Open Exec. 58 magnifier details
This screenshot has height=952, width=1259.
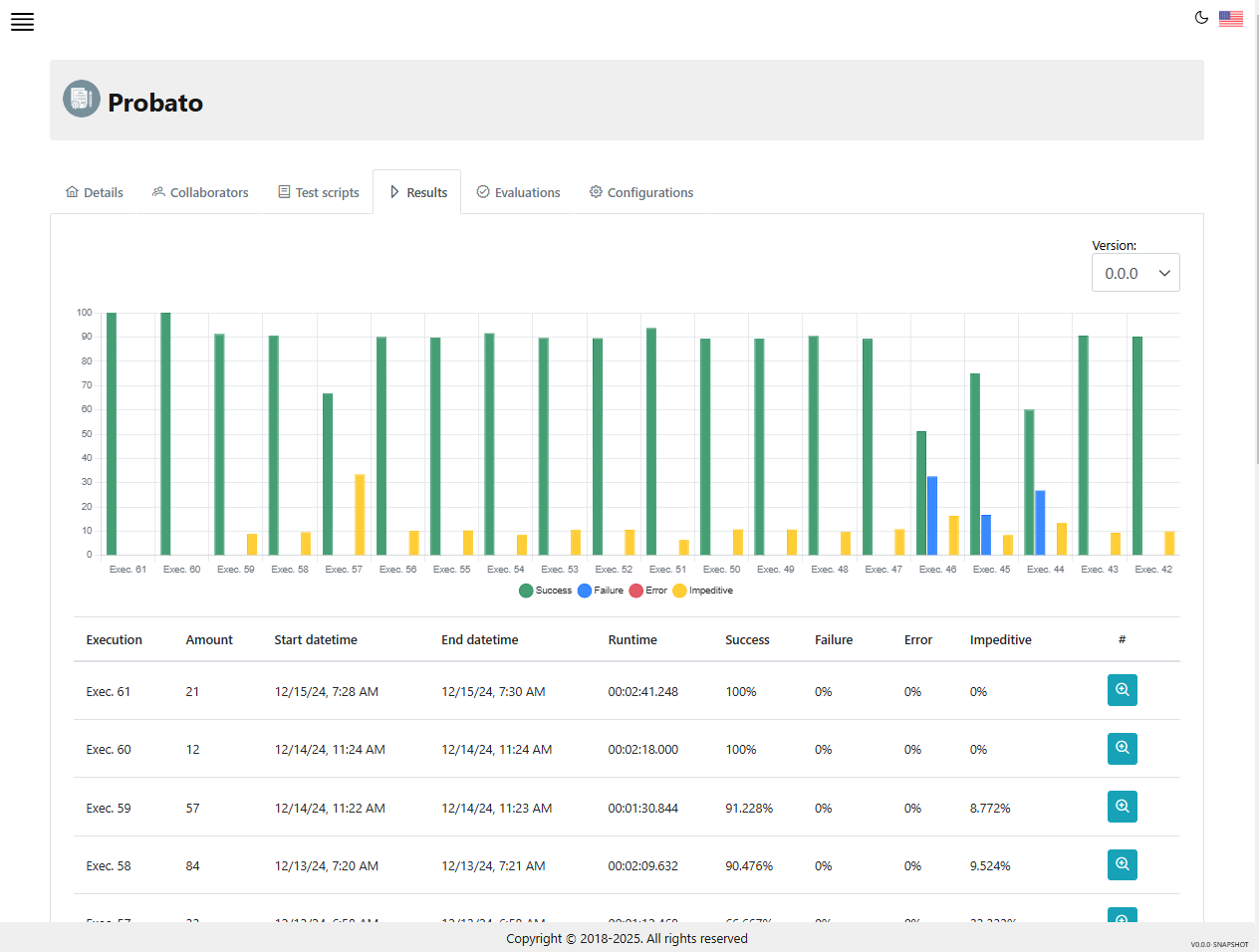(1122, 864)
